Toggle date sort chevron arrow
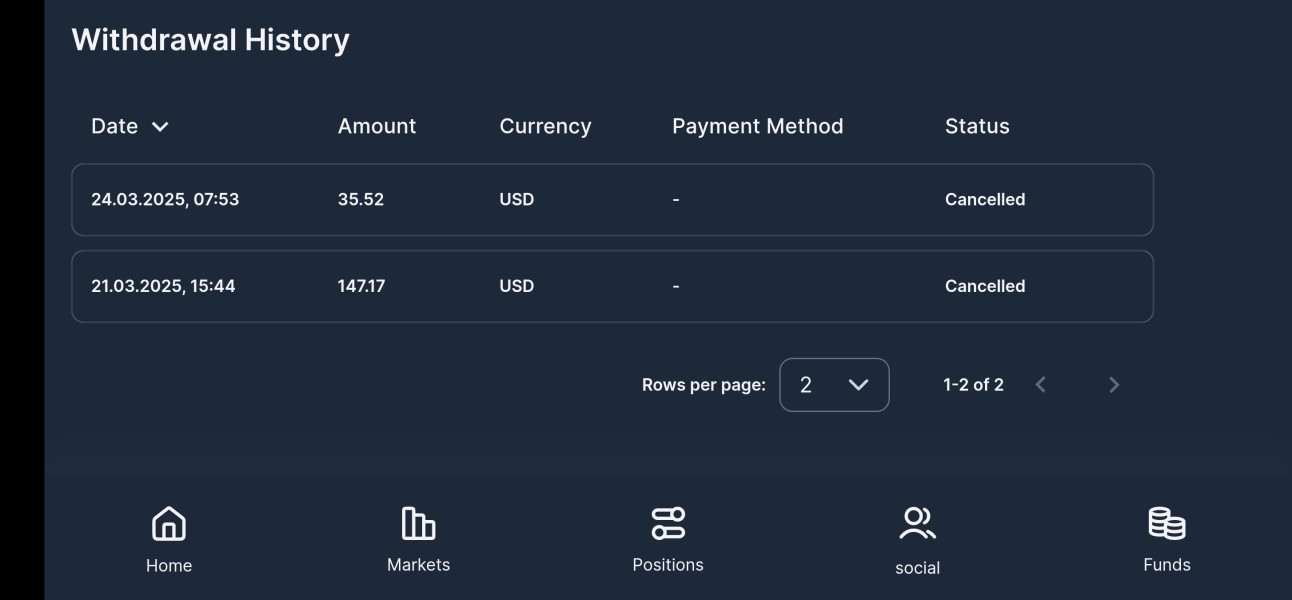The image size is (1292, 600). 160,127
